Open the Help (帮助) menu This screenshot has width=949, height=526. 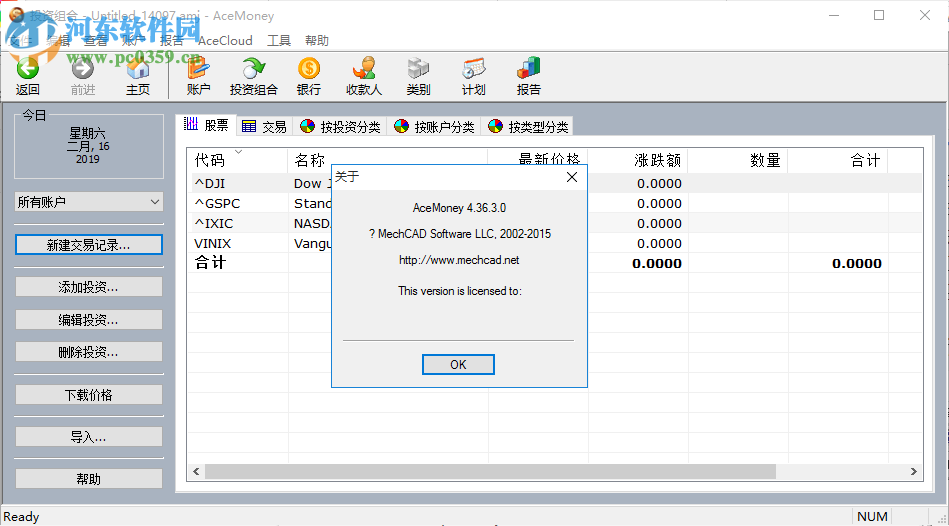click(317, 41)
